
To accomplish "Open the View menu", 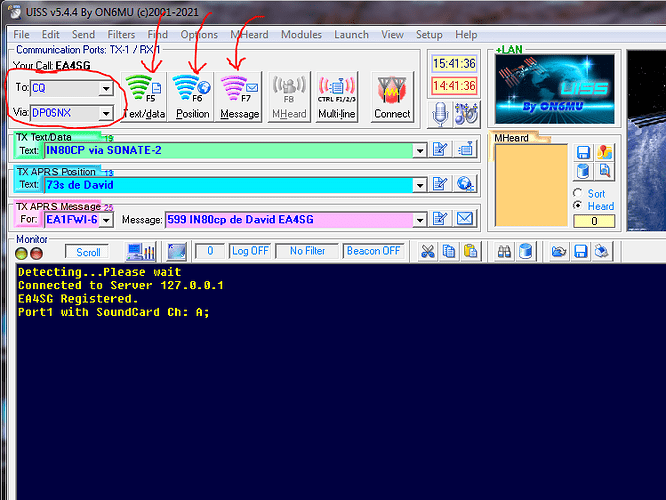I will pyautogui.click(x=392, y=34).
